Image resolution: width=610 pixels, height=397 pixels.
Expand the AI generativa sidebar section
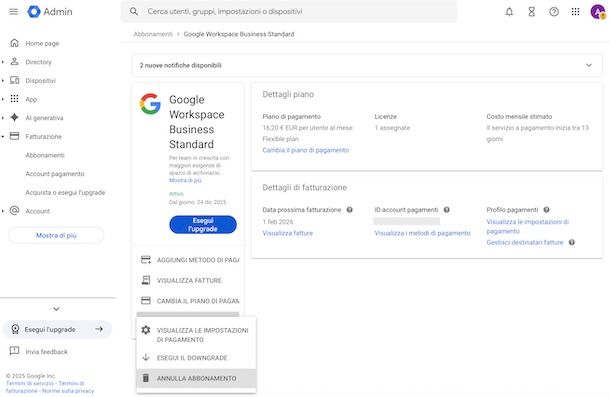3,118
